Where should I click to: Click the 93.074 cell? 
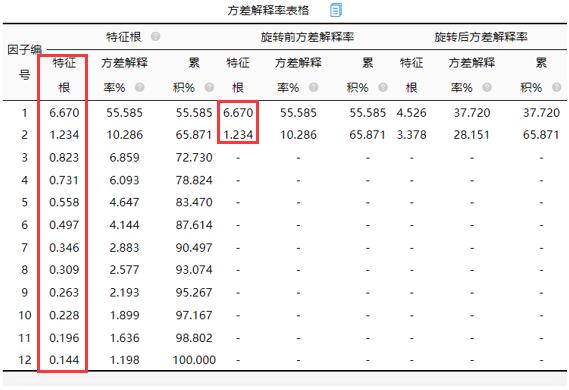(x=194, y=270)
